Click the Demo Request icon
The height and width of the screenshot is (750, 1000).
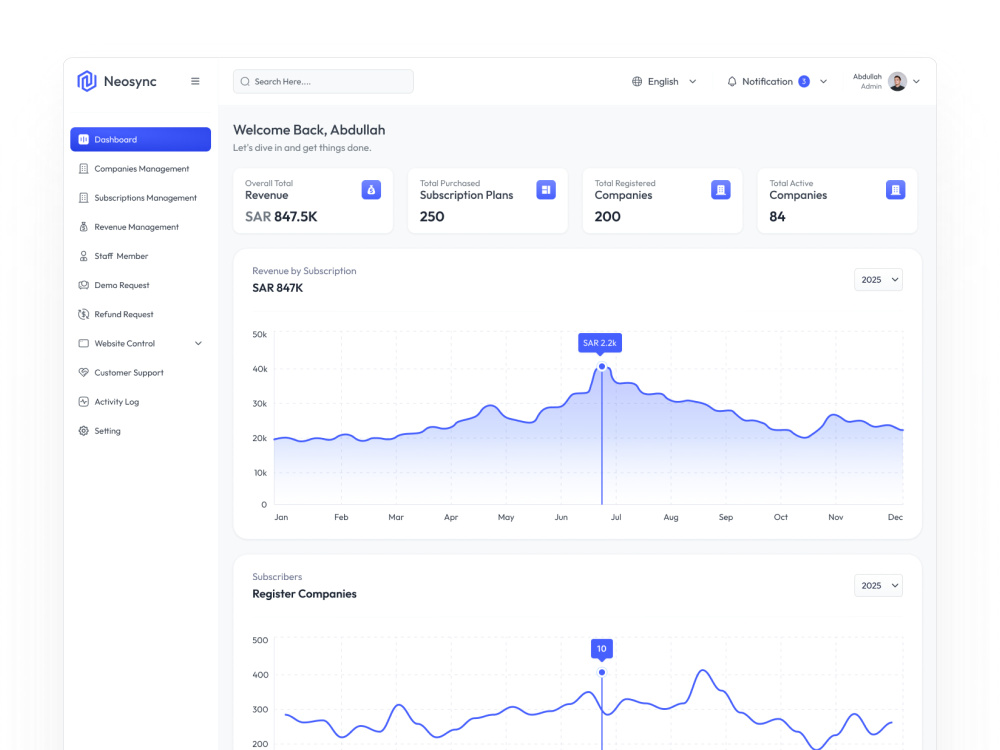84,285
